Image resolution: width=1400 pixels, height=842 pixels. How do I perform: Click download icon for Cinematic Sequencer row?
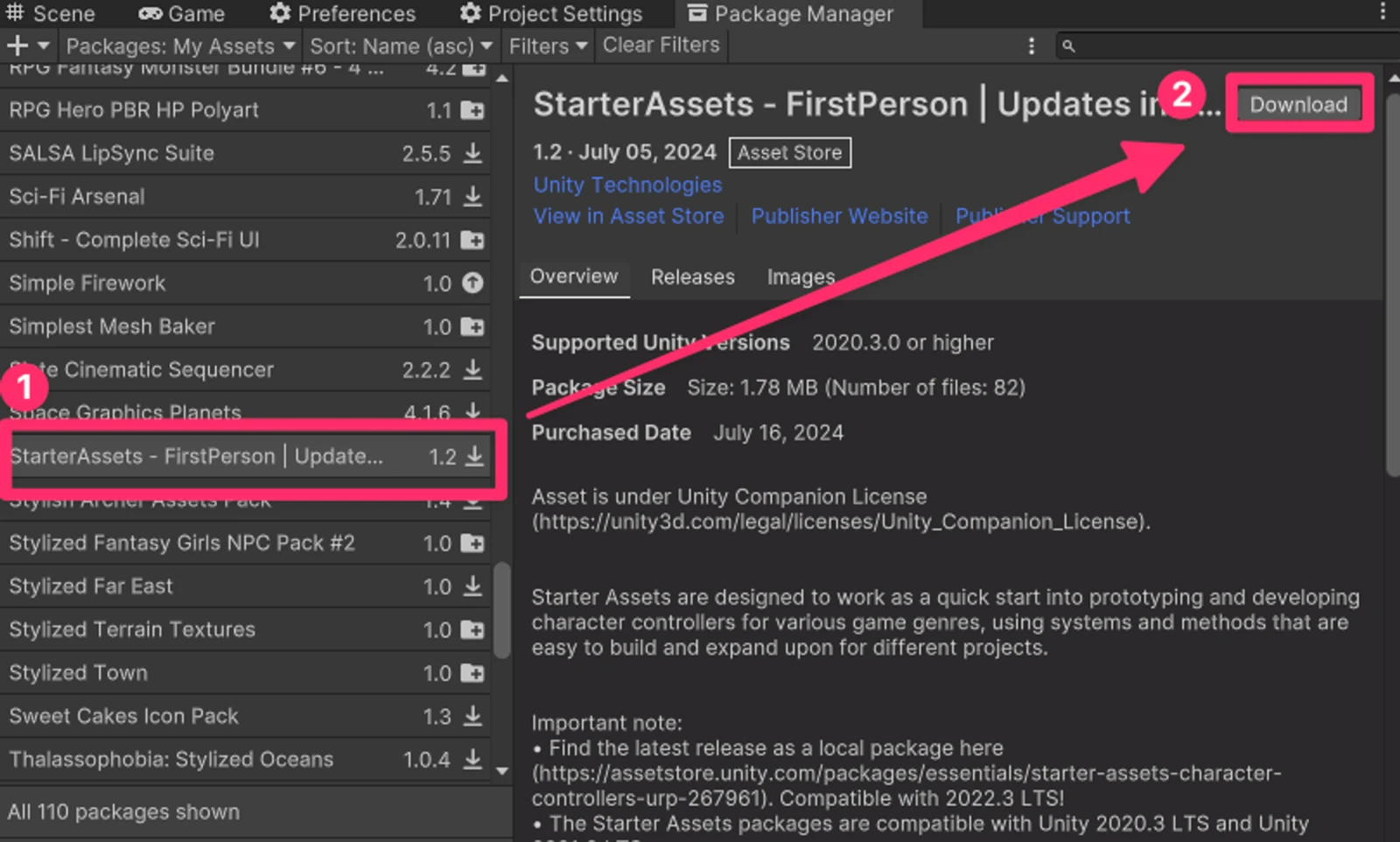point(472,369)
